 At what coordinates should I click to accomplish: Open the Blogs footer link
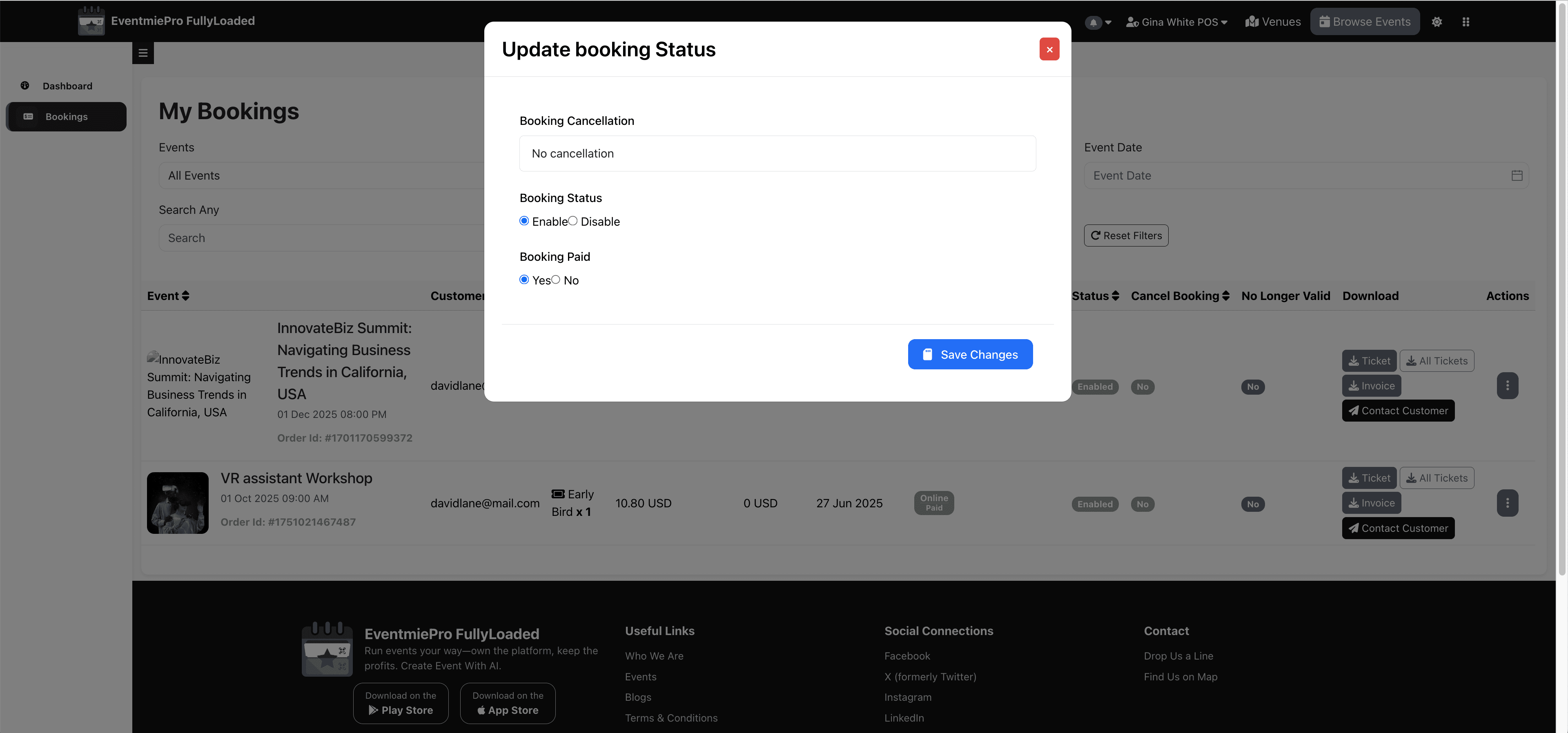637,697
